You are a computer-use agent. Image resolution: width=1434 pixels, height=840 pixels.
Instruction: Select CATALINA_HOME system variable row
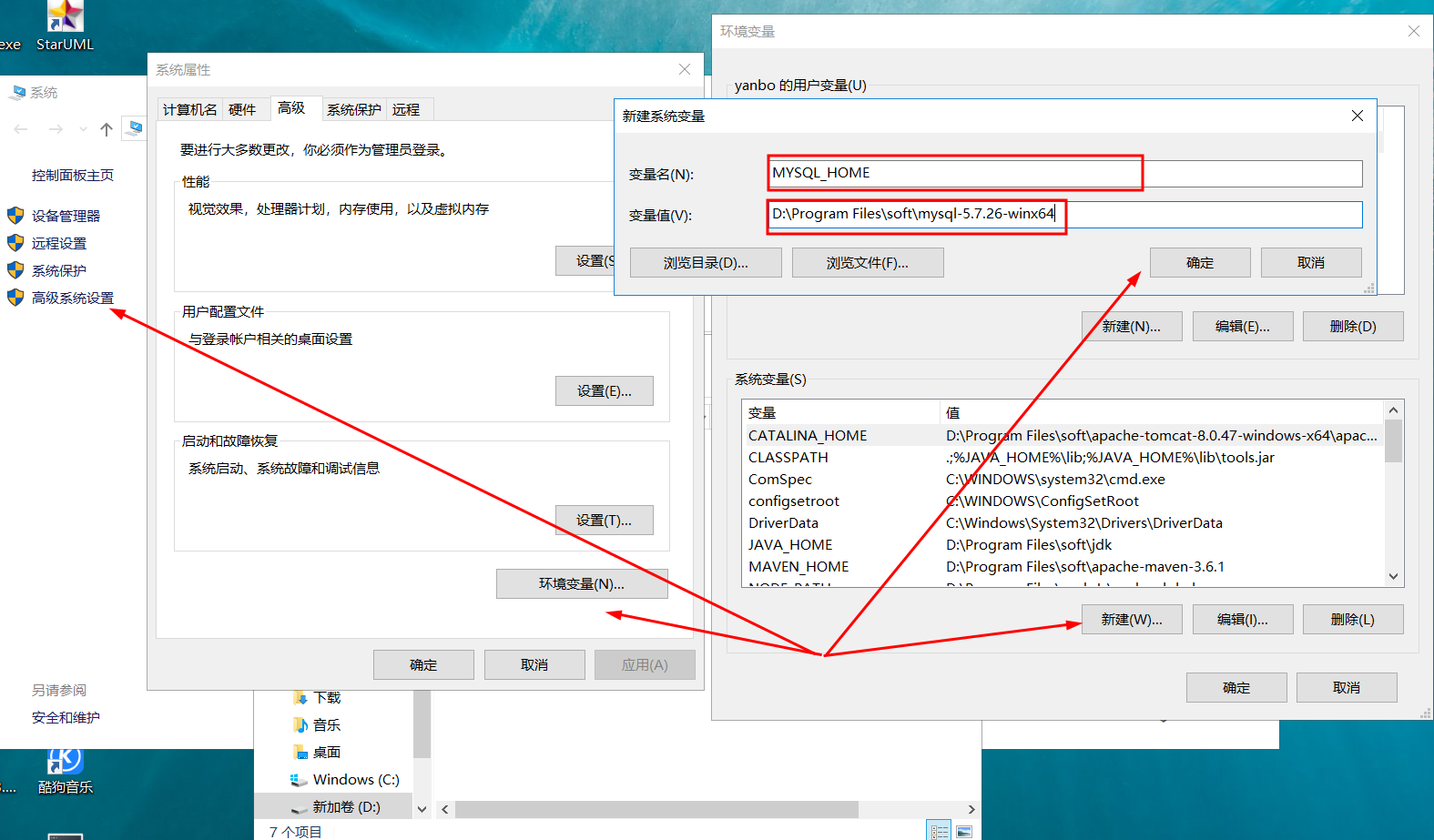[x=1063, y=435]
